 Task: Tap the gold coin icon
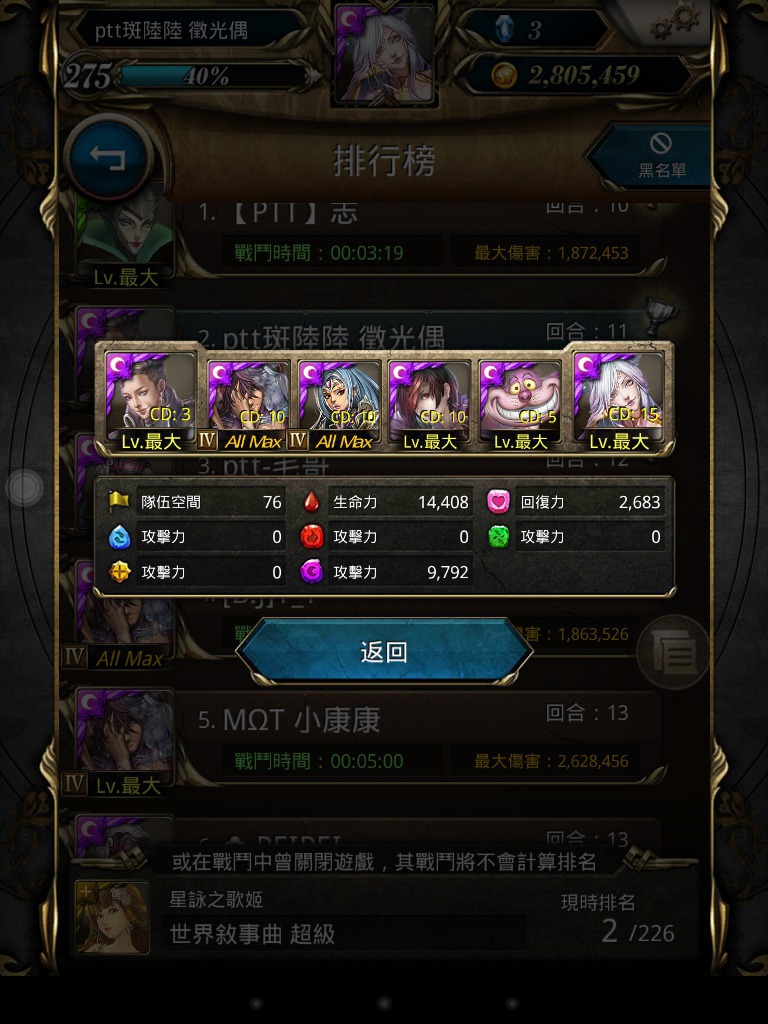tap(504, 76)
